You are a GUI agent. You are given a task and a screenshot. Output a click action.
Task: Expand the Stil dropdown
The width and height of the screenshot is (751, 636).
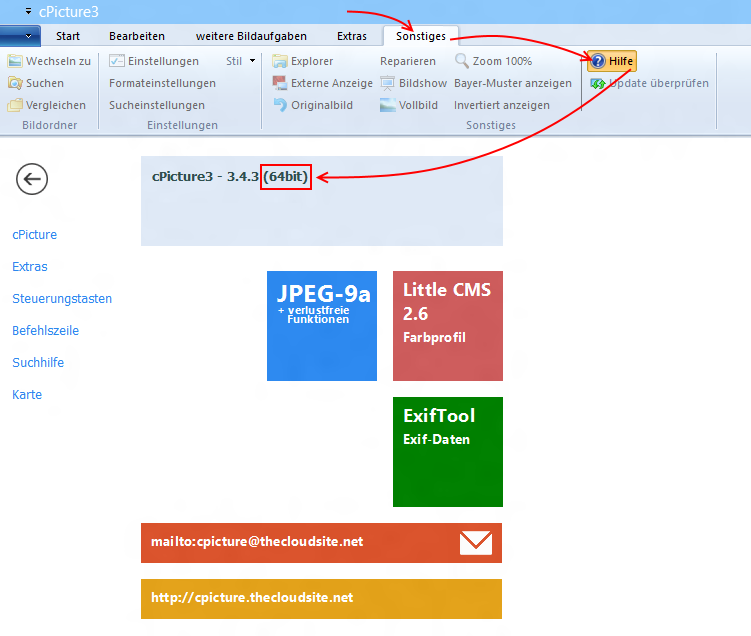pos(240,61)
